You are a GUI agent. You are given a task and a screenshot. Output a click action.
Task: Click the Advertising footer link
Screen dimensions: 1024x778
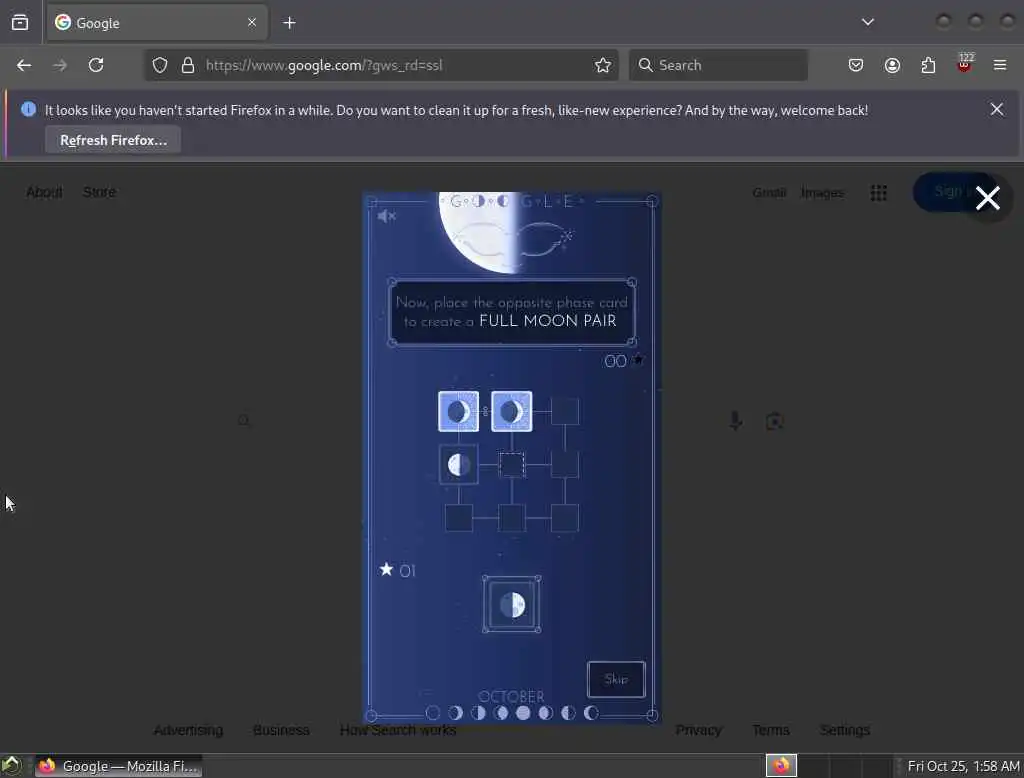pos(188,730)
